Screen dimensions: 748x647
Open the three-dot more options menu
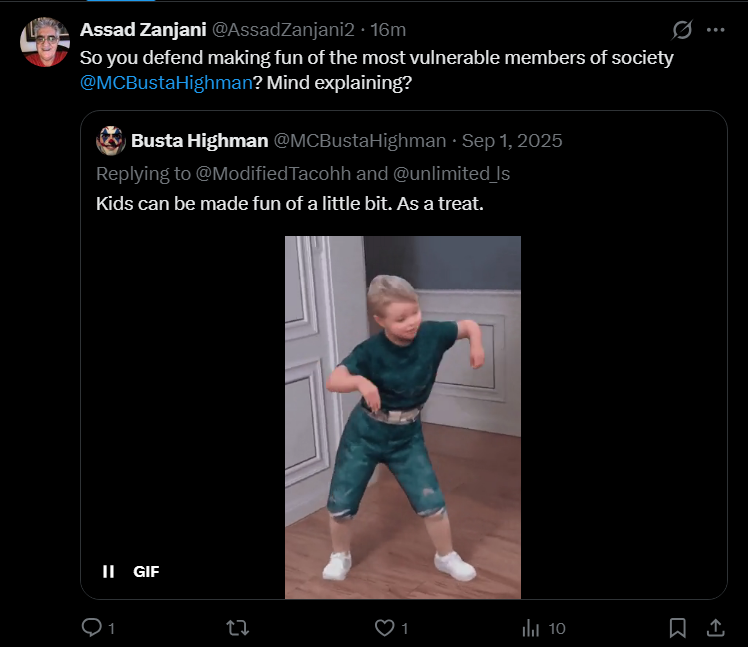click(716, 30)
